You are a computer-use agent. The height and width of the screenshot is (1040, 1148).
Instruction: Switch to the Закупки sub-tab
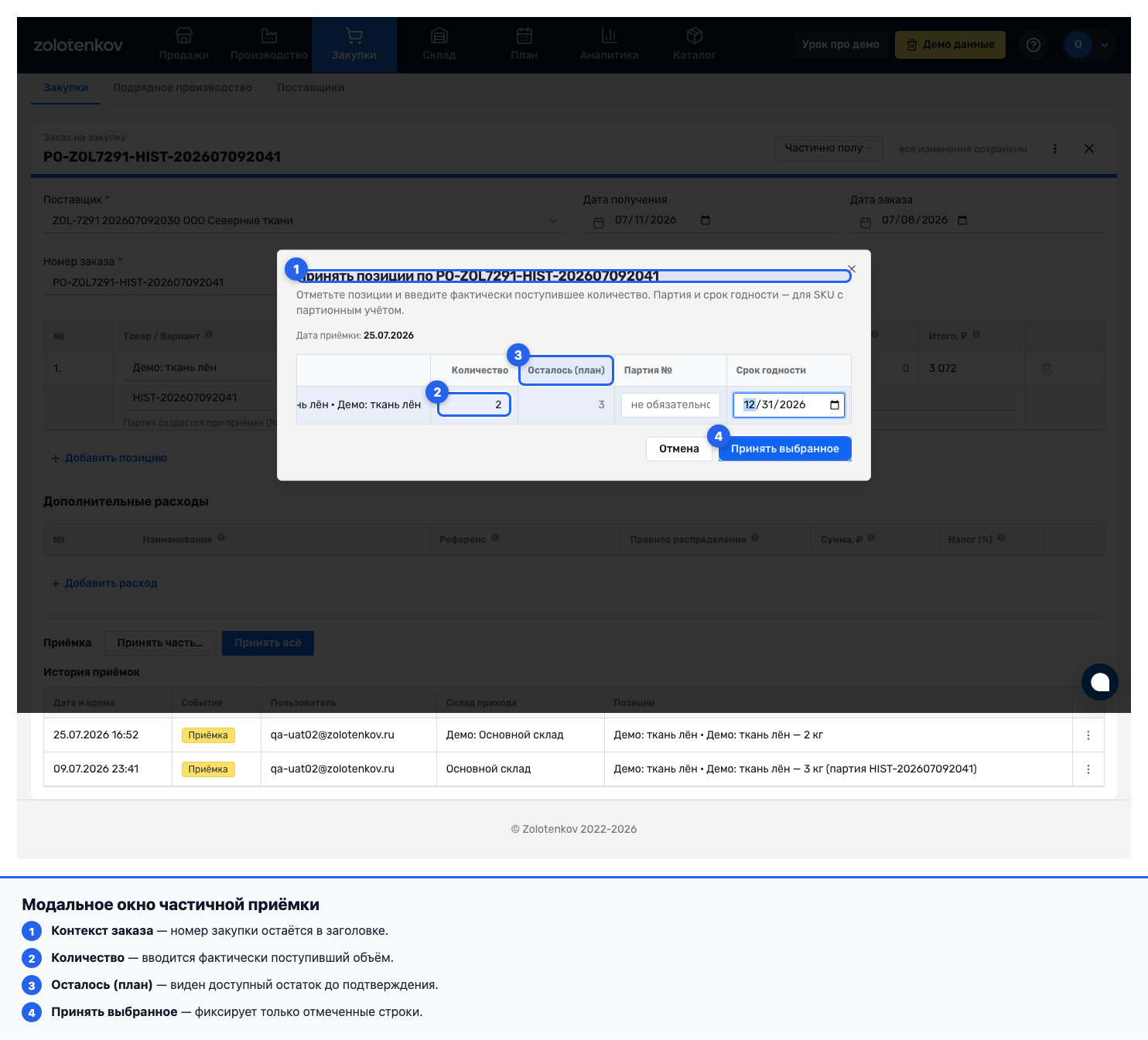(x=66, y=87)
